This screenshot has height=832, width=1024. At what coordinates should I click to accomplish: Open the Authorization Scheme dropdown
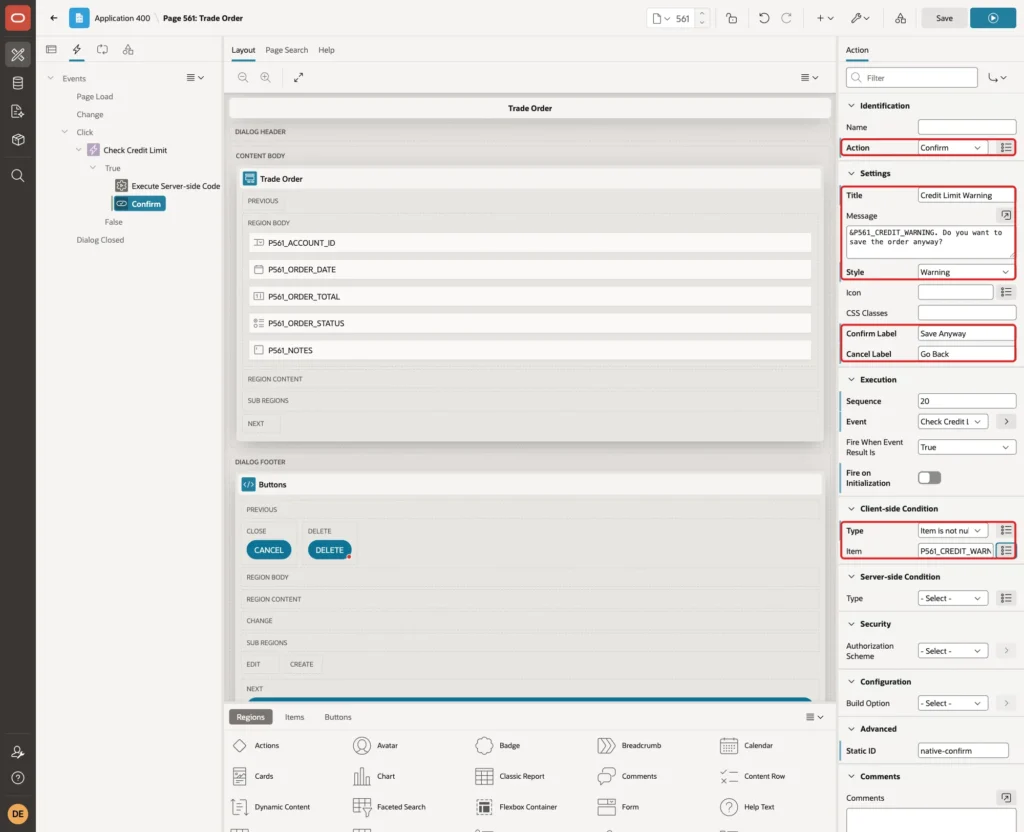(x=952, y=650)
